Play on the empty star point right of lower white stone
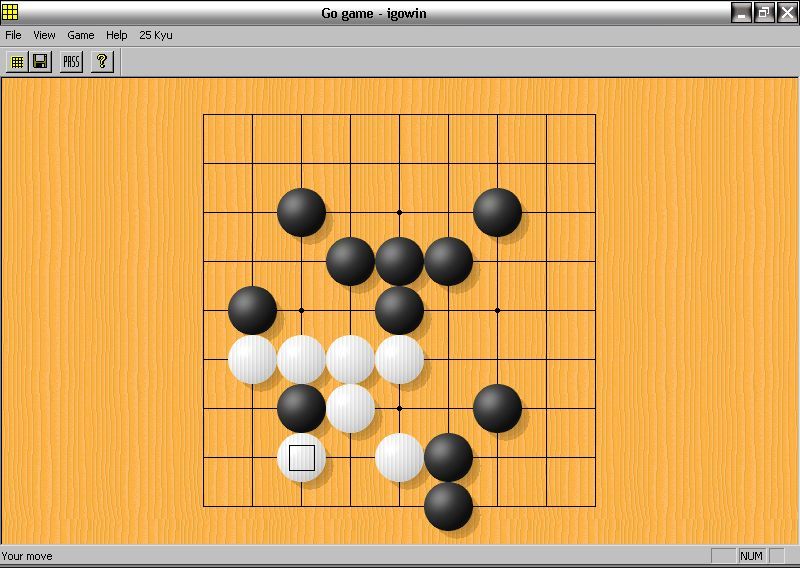Screen dimensions: 800x568 pos(399,408)
